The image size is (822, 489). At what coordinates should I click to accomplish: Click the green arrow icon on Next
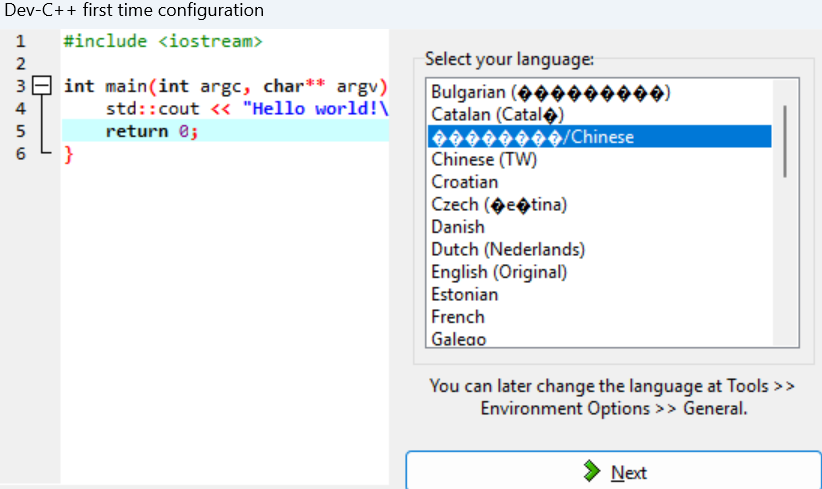591,471
